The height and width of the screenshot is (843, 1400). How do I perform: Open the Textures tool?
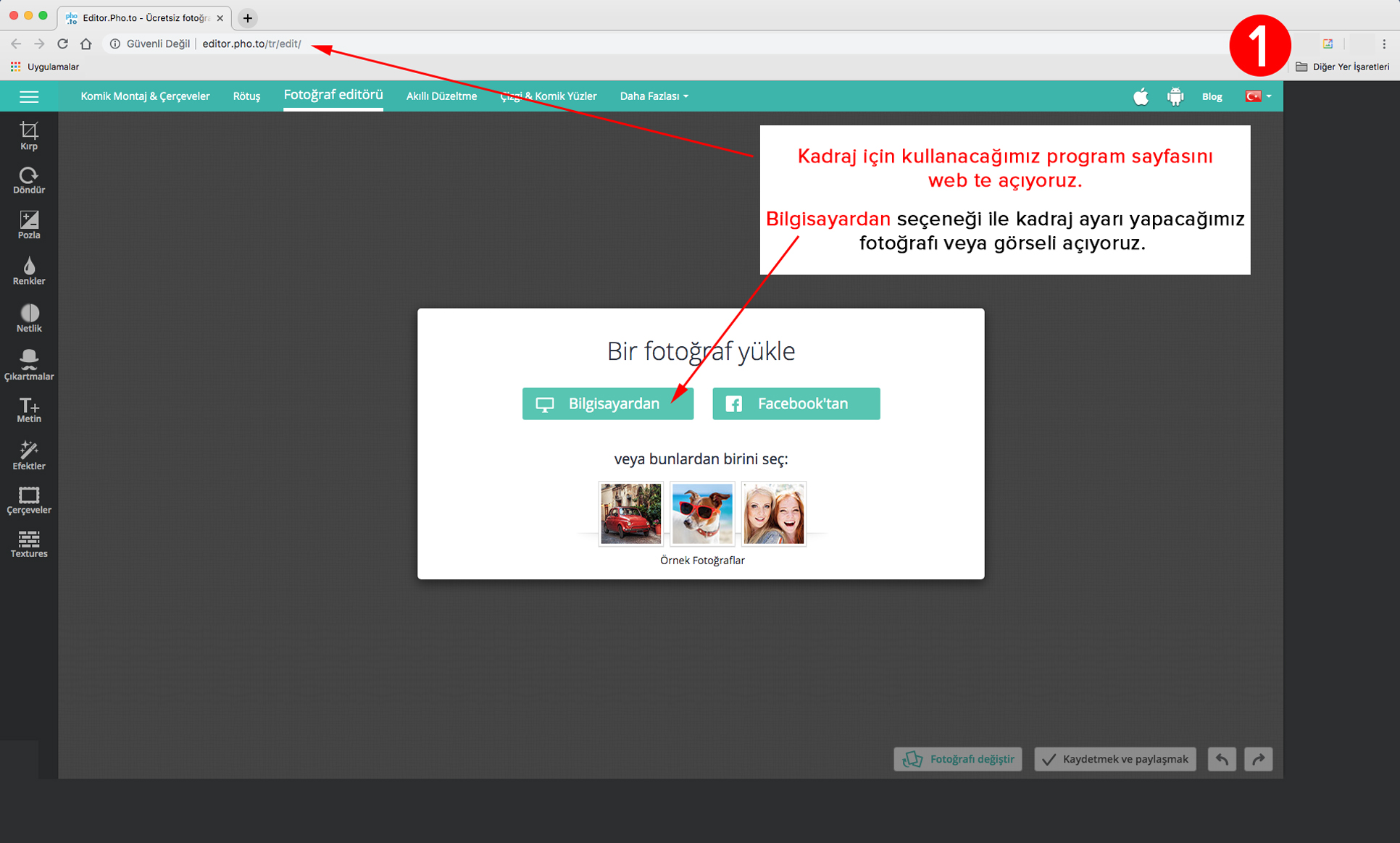point(29,544)
